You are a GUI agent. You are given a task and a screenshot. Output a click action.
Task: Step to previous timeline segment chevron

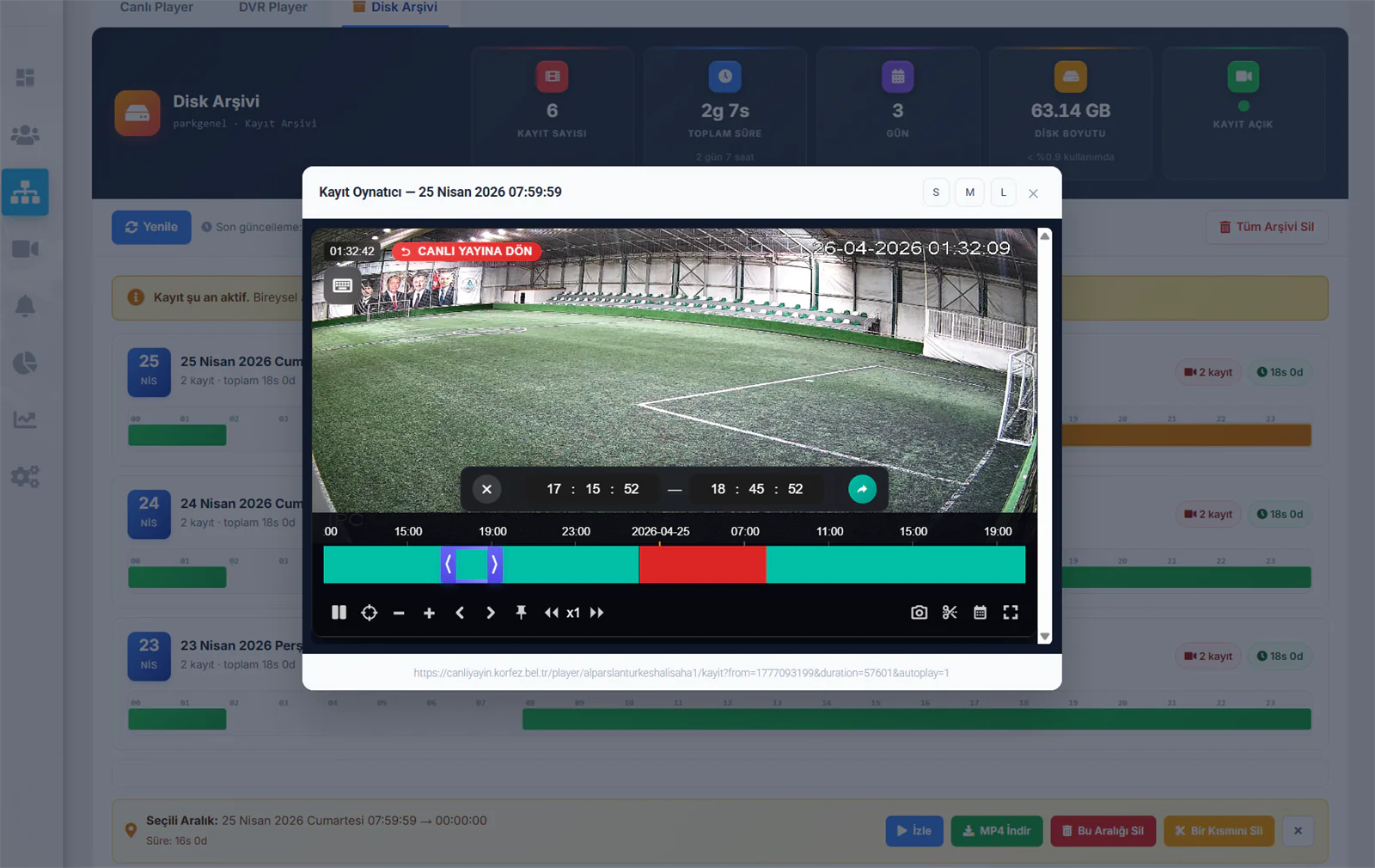(x=460, y=613)
